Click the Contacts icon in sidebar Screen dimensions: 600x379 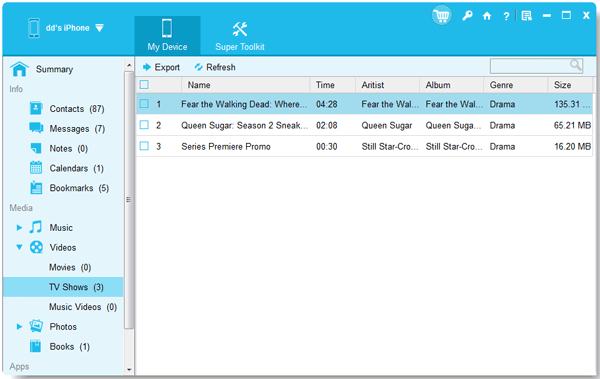click(x=36, y=108)
